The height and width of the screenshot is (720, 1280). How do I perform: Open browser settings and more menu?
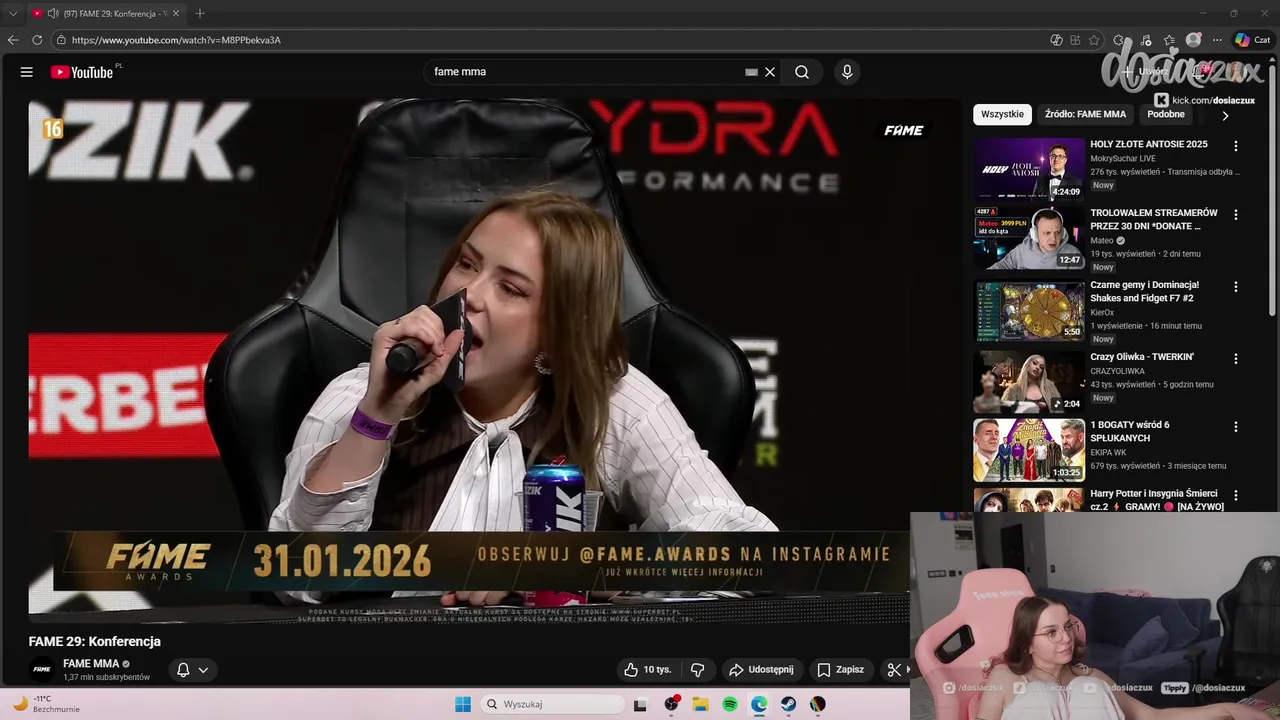pos(1217,40)
